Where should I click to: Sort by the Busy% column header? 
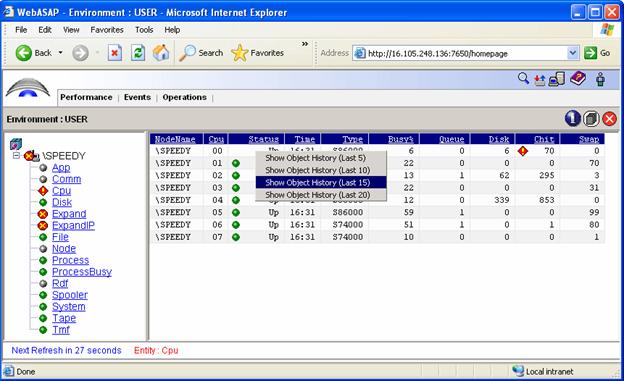400,139
